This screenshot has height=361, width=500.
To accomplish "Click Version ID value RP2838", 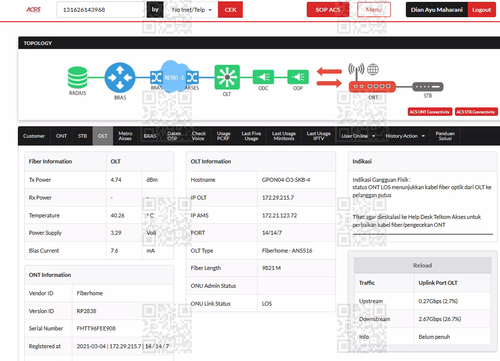I will tap(86, 311).
